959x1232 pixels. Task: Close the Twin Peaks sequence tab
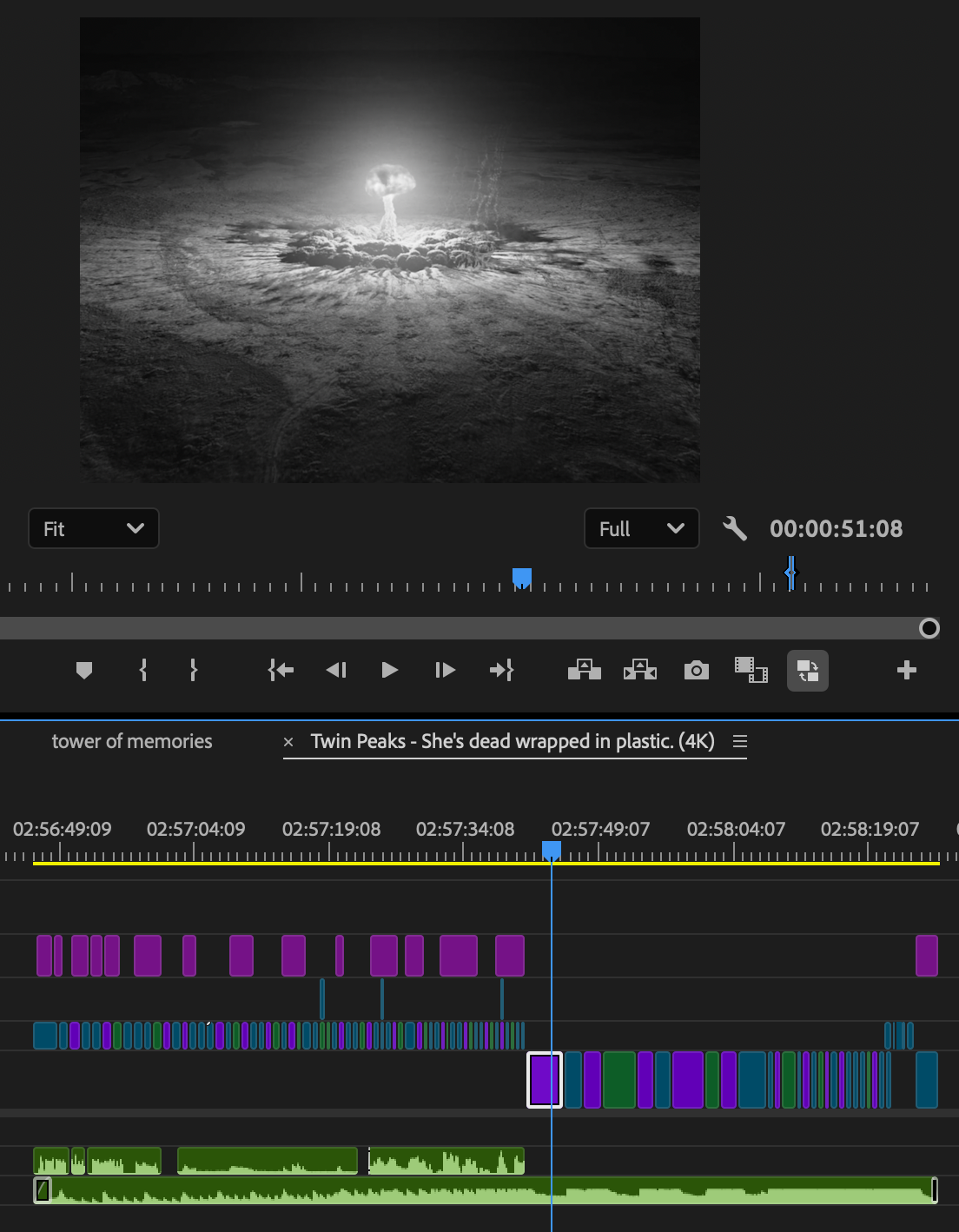(288, 742)
